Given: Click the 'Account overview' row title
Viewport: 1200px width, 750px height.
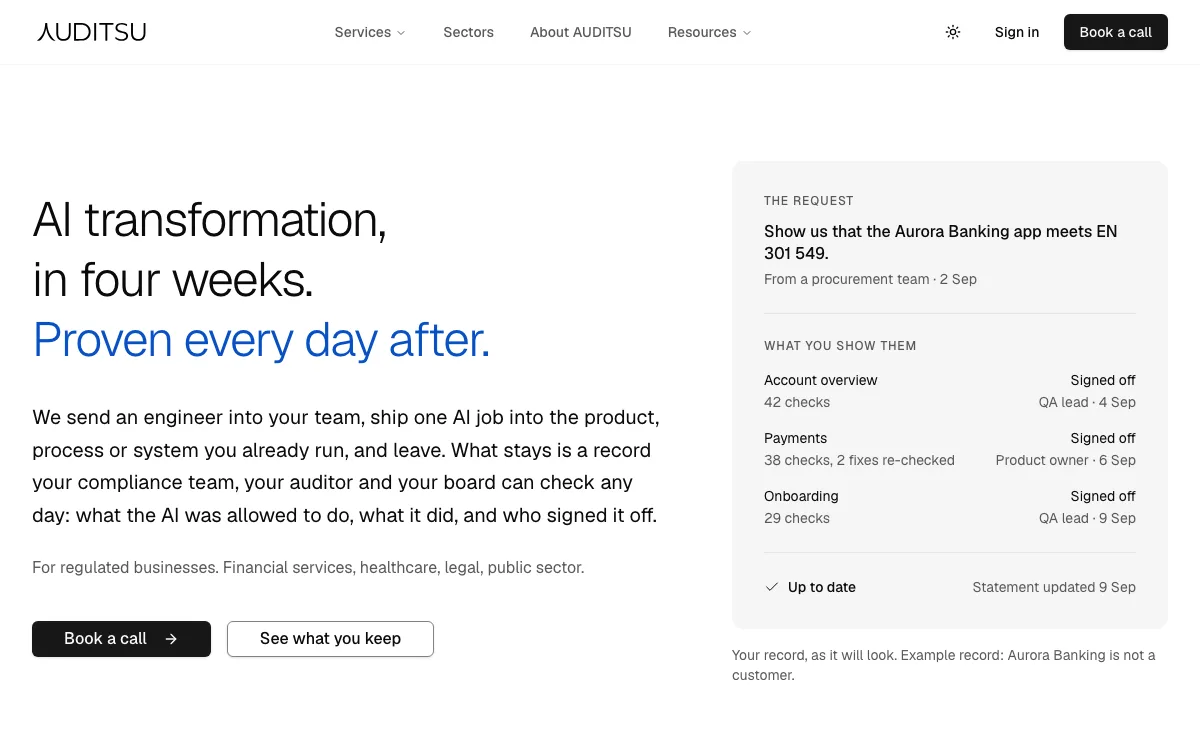Looking at the screenshot, I should 821,380.
